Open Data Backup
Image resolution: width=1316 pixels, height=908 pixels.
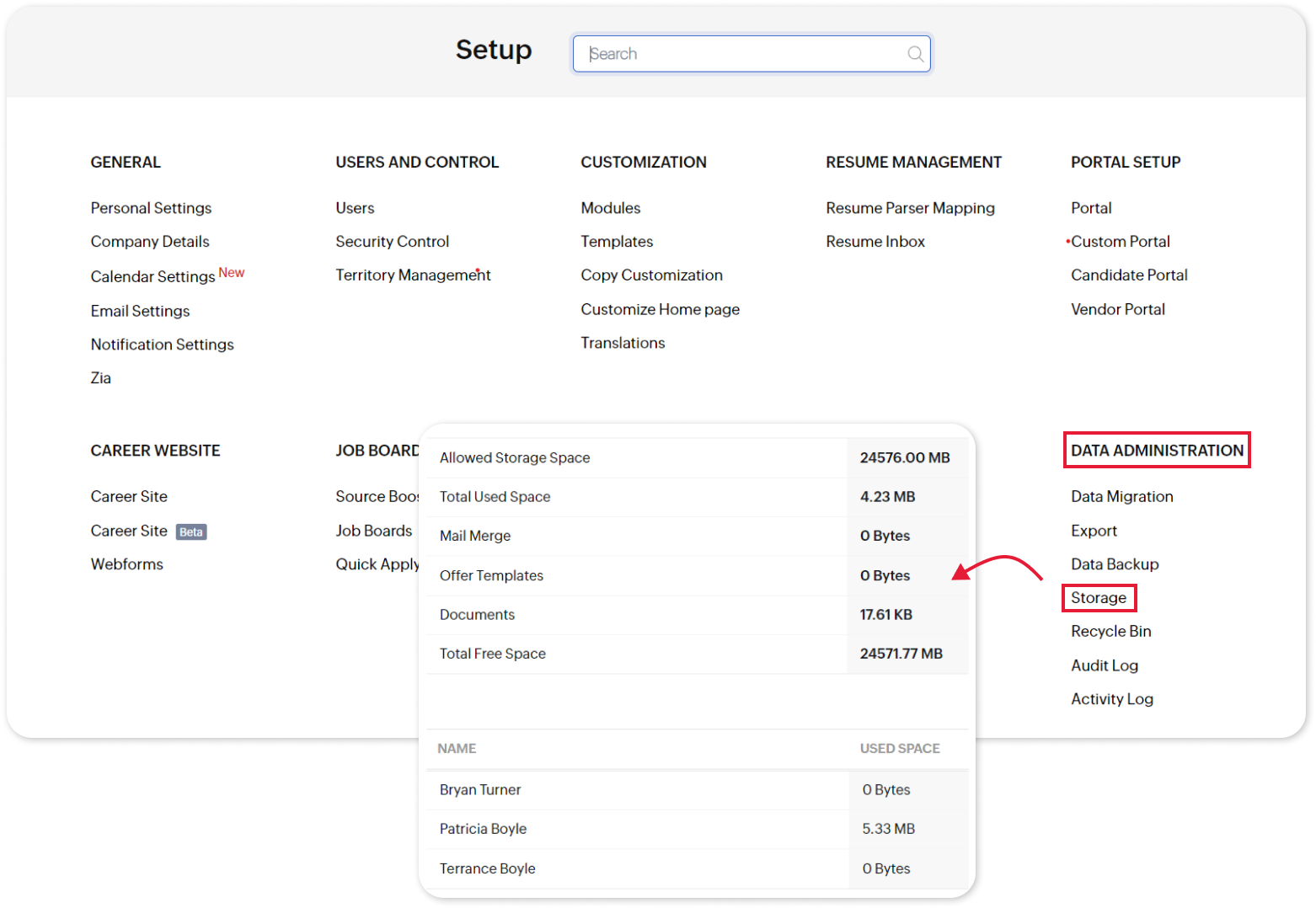(1115, 564)
